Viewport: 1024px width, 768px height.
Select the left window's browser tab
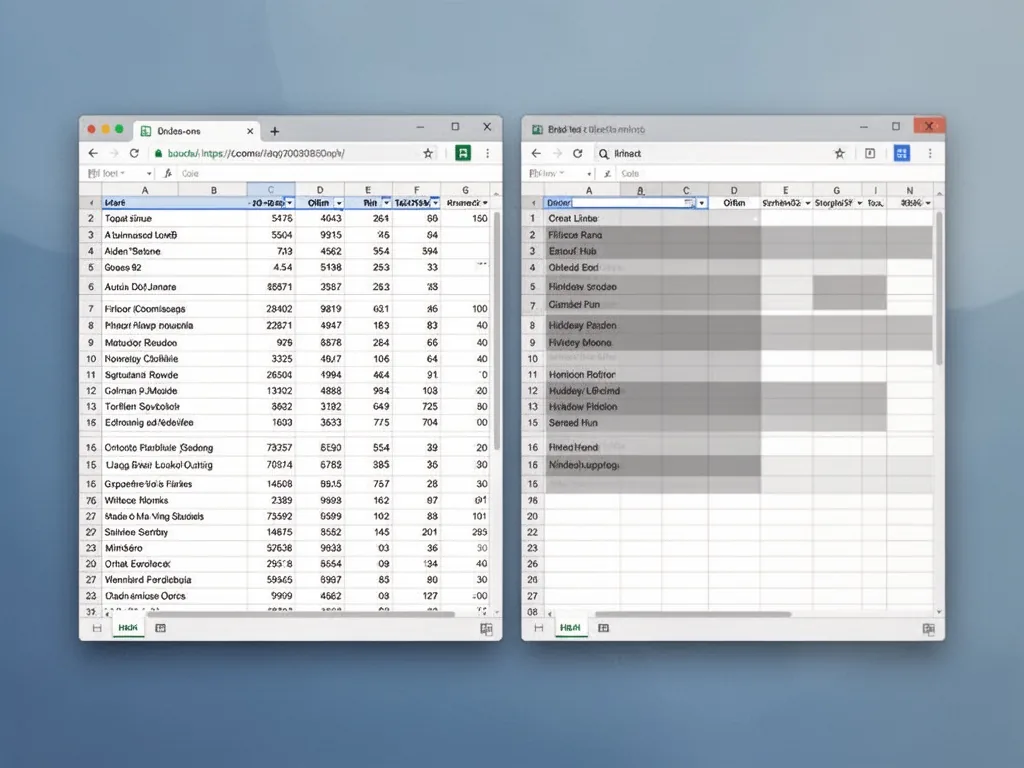pos(197,131)
